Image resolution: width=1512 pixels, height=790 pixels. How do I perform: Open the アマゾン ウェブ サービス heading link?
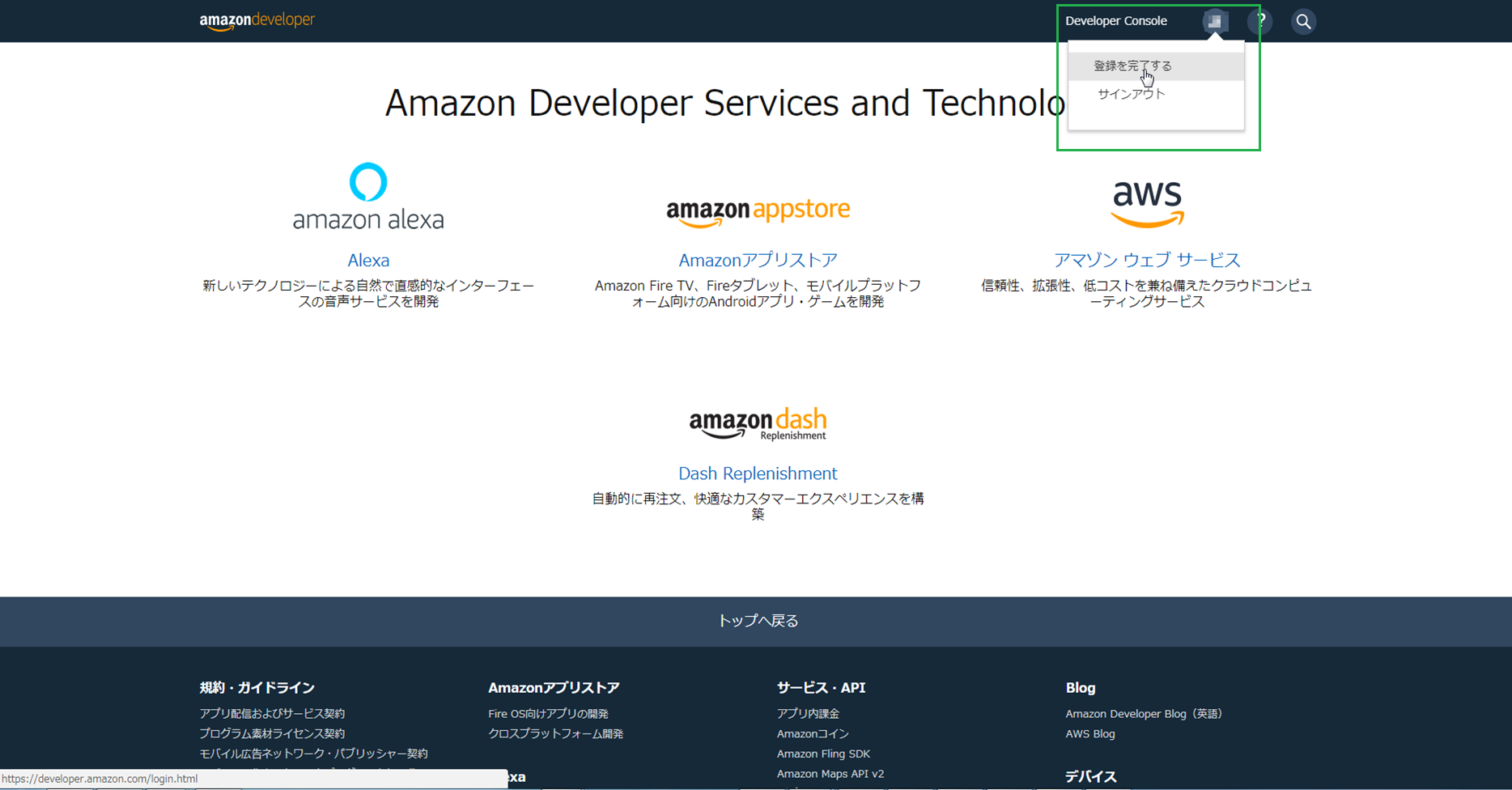(x=1147, y=260)
